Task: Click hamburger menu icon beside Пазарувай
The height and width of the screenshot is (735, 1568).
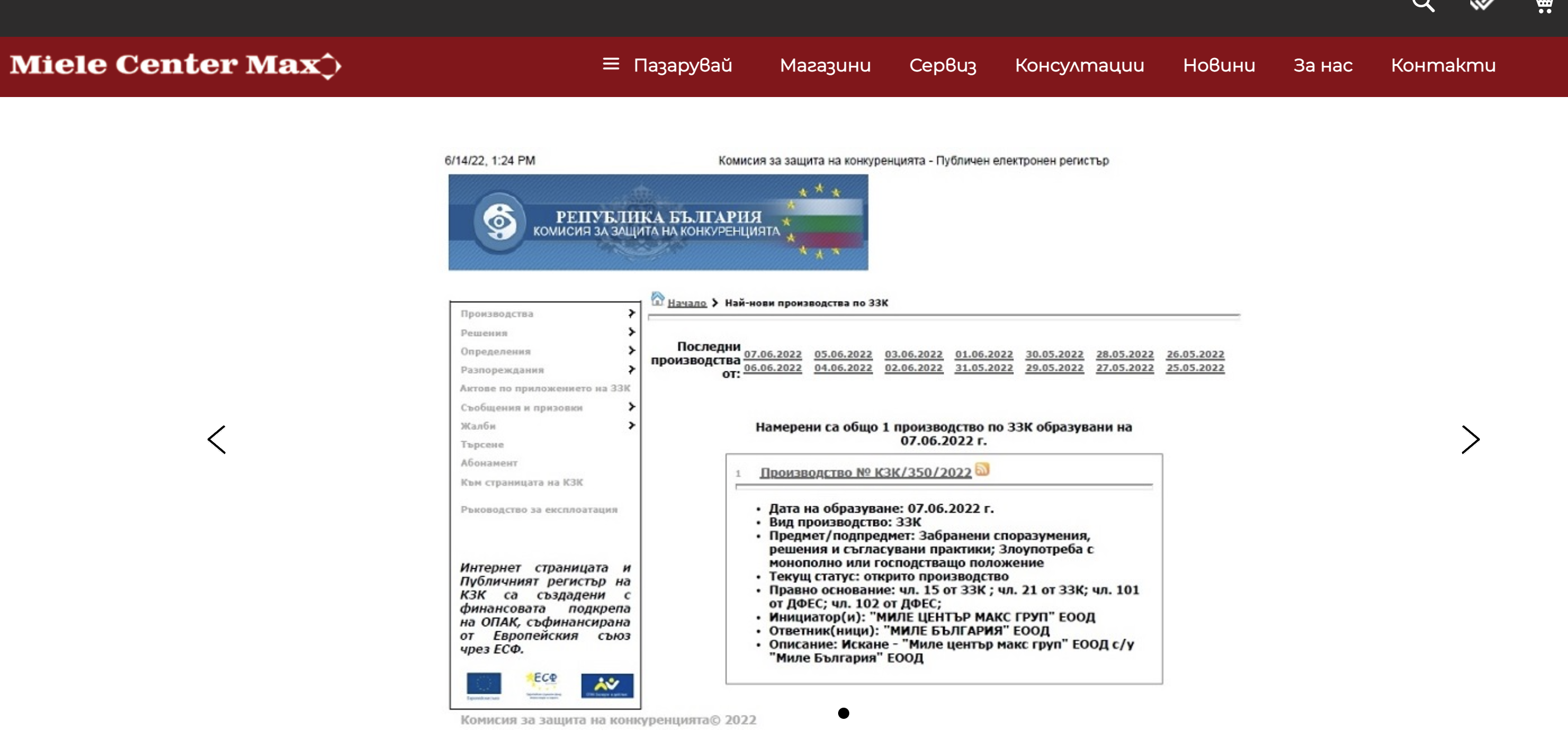Action: coord(610,64)
